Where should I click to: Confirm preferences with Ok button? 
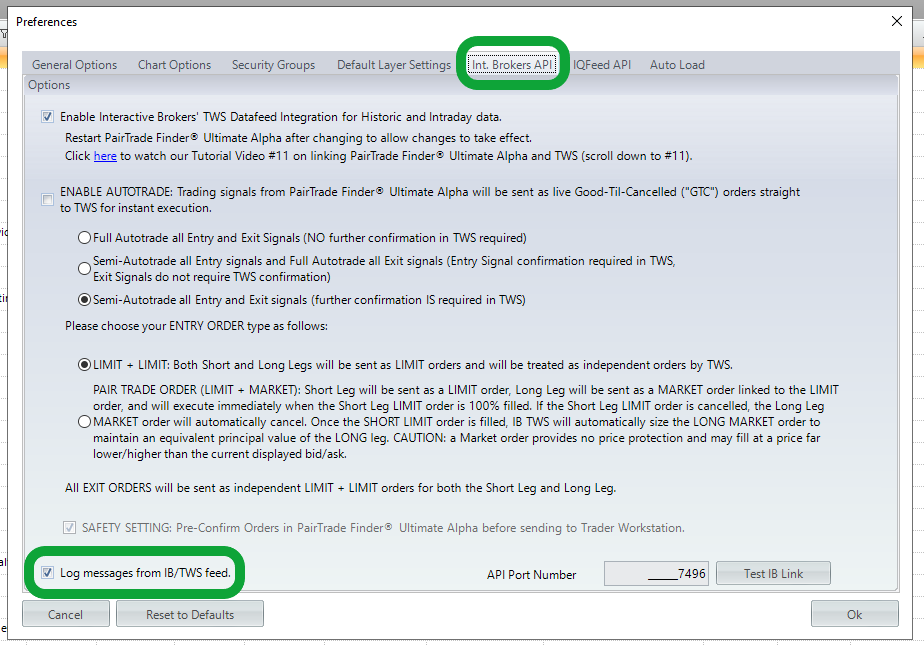854,614
